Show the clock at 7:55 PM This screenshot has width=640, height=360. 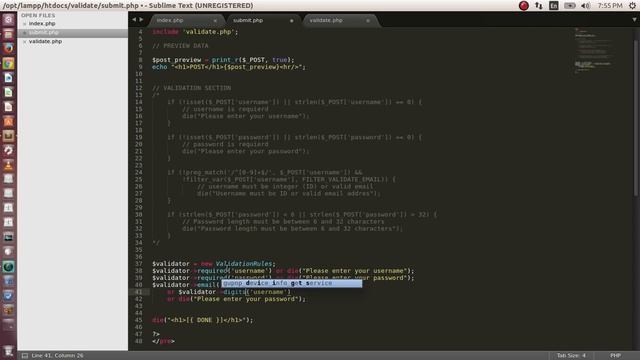(x=610, y=6)
